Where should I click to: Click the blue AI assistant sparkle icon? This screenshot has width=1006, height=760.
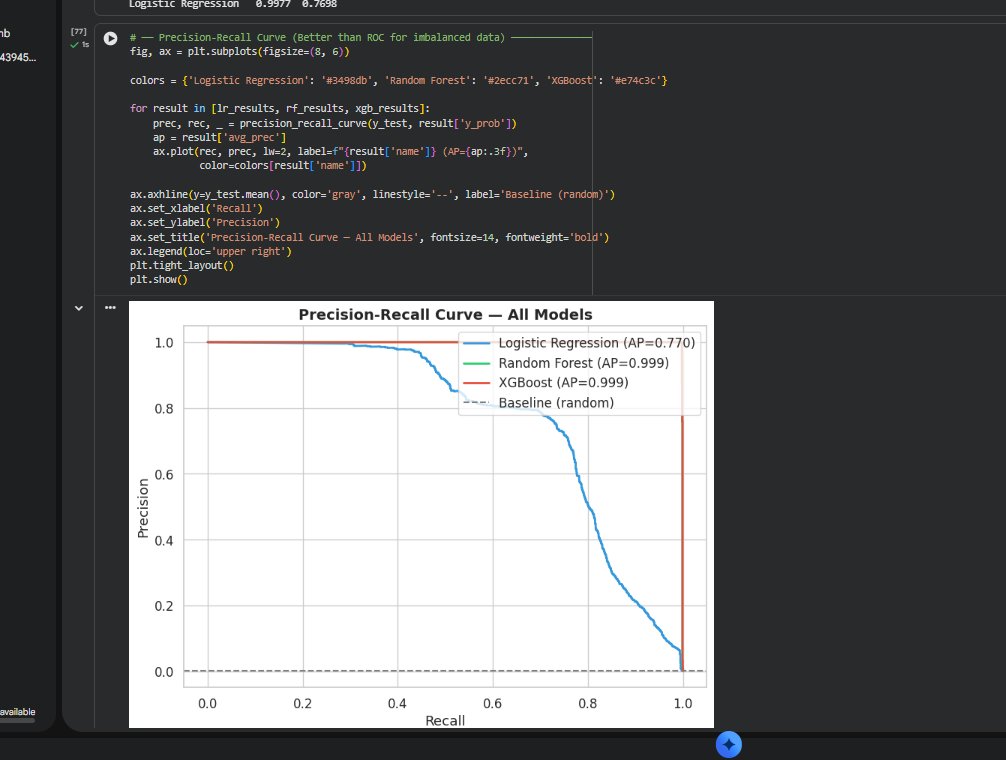(x=729, y=744)
